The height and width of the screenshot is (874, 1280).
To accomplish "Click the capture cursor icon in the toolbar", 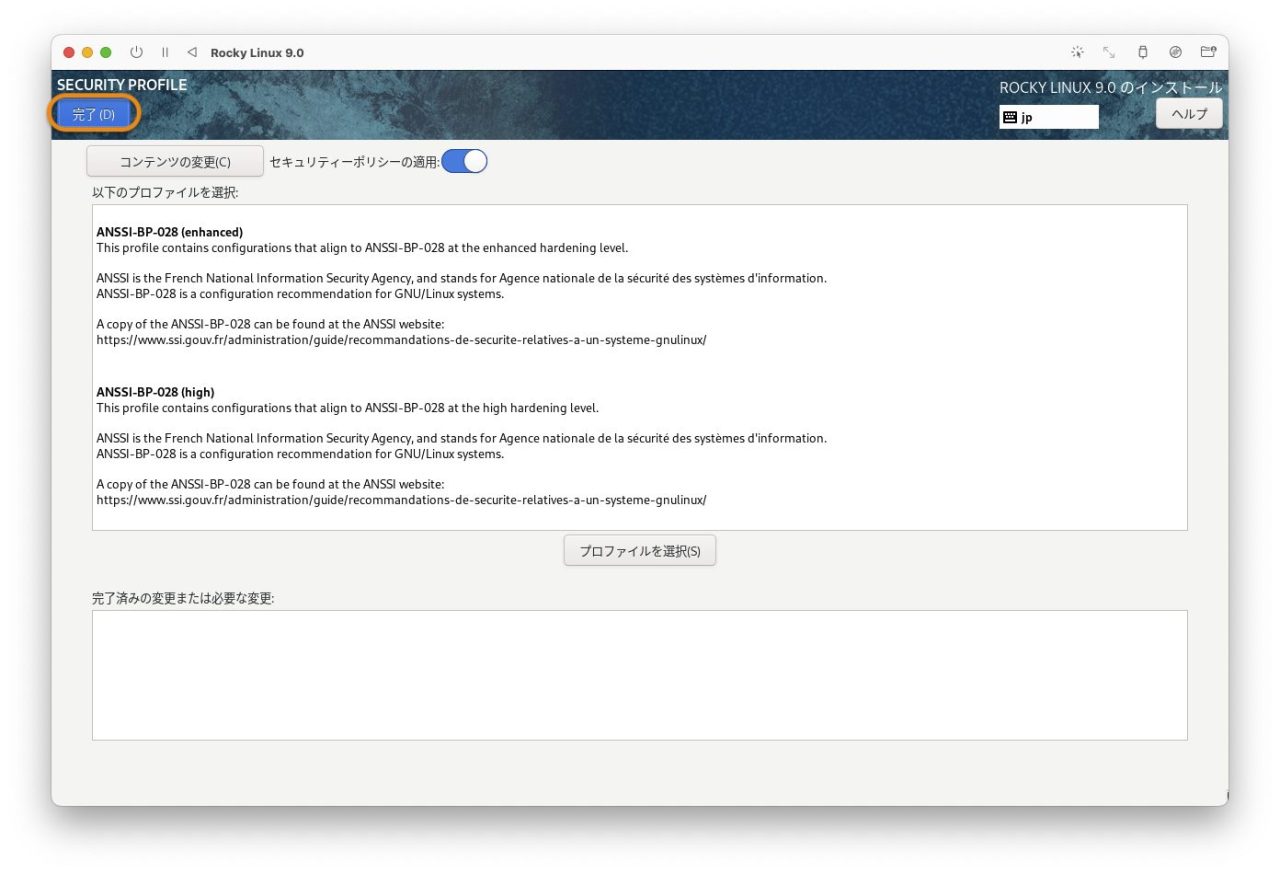I will (1077, 51).
